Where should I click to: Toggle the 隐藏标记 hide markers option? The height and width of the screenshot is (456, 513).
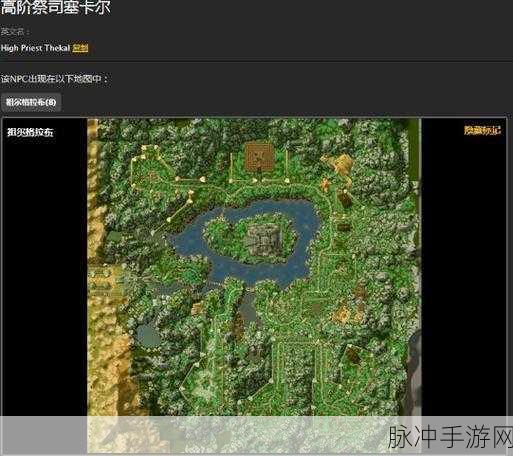(x=482, y=130)
